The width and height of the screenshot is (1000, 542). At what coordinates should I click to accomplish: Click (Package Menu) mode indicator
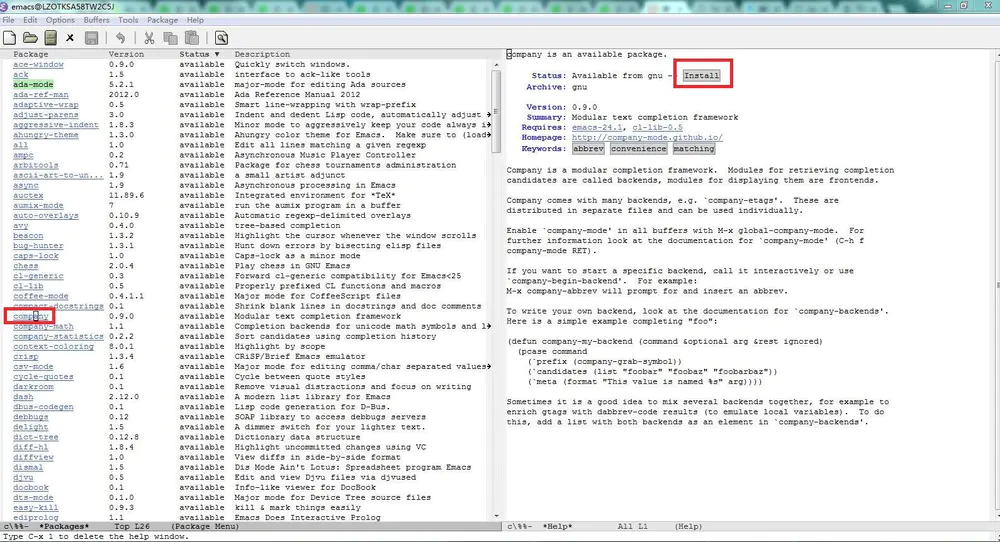(205, 527)
